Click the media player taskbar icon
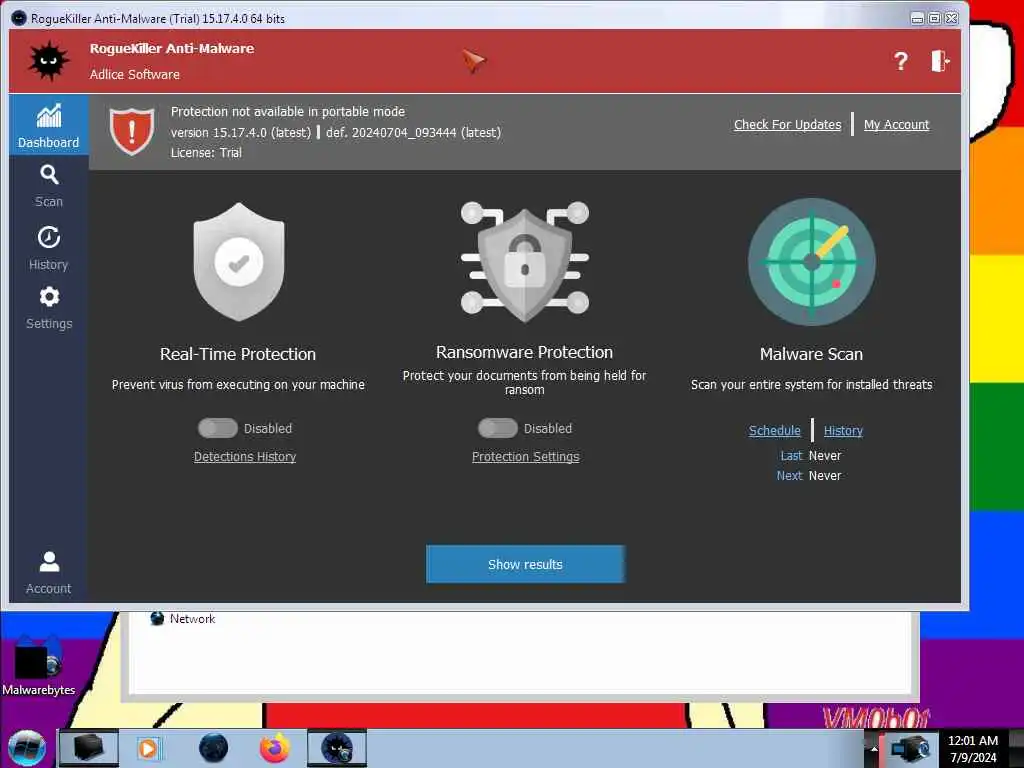Screen dimensions: 1024x768 148,748
